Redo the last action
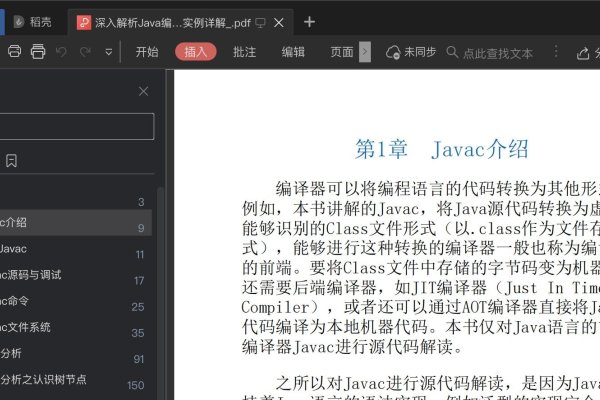 coord(85,52)
